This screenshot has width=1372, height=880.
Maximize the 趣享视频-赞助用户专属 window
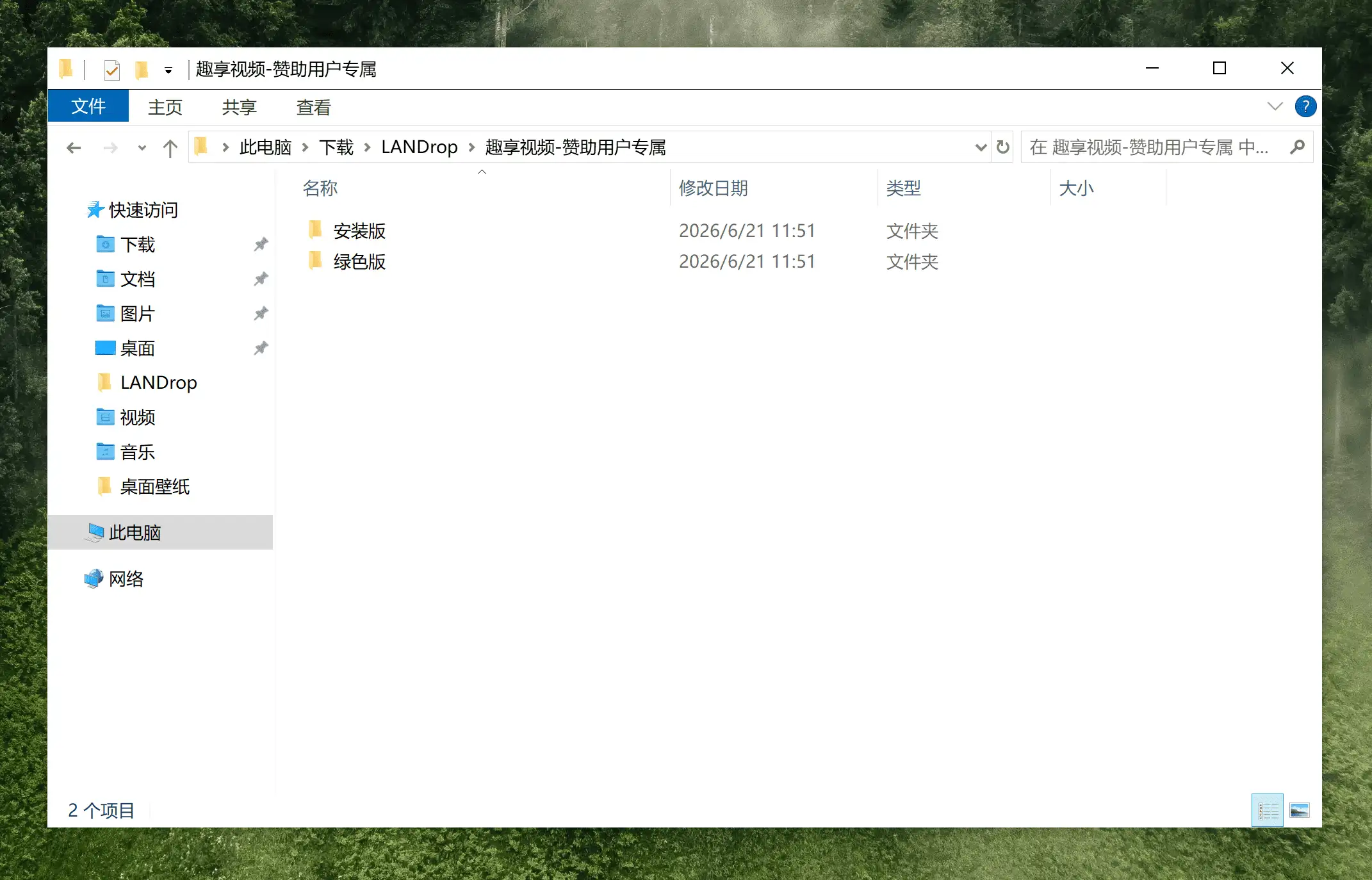(x=1220, y=68)
